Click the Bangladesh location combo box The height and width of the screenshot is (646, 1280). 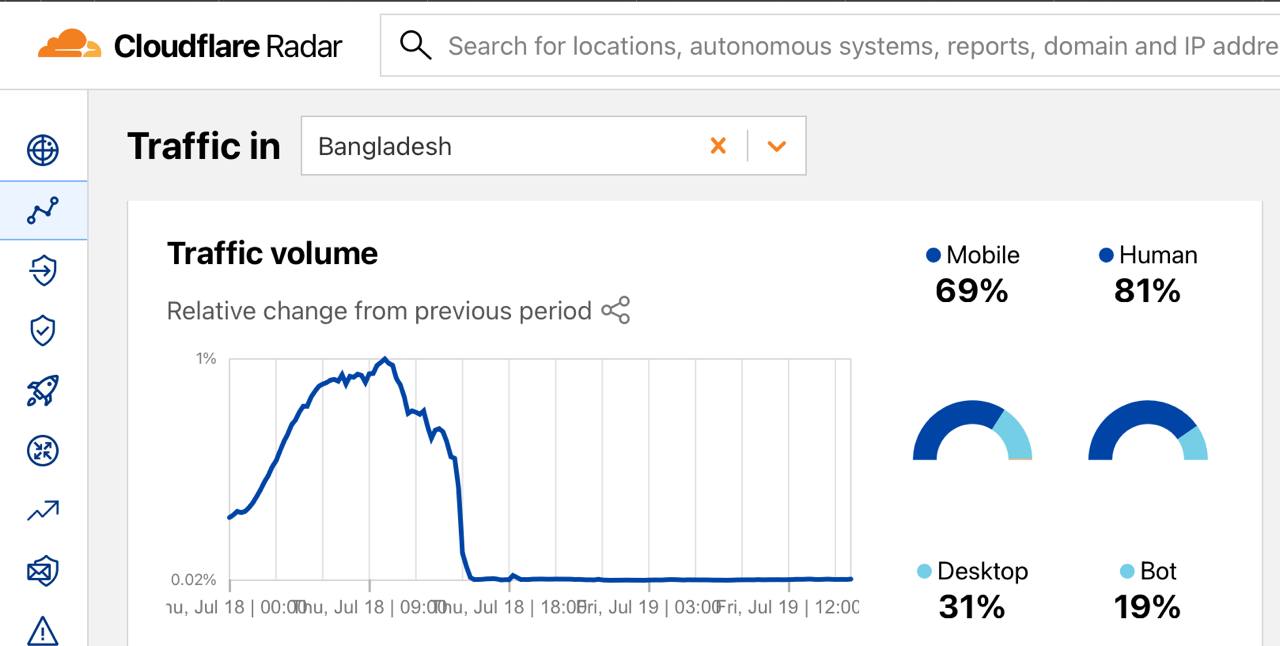[x=500, y=146]
